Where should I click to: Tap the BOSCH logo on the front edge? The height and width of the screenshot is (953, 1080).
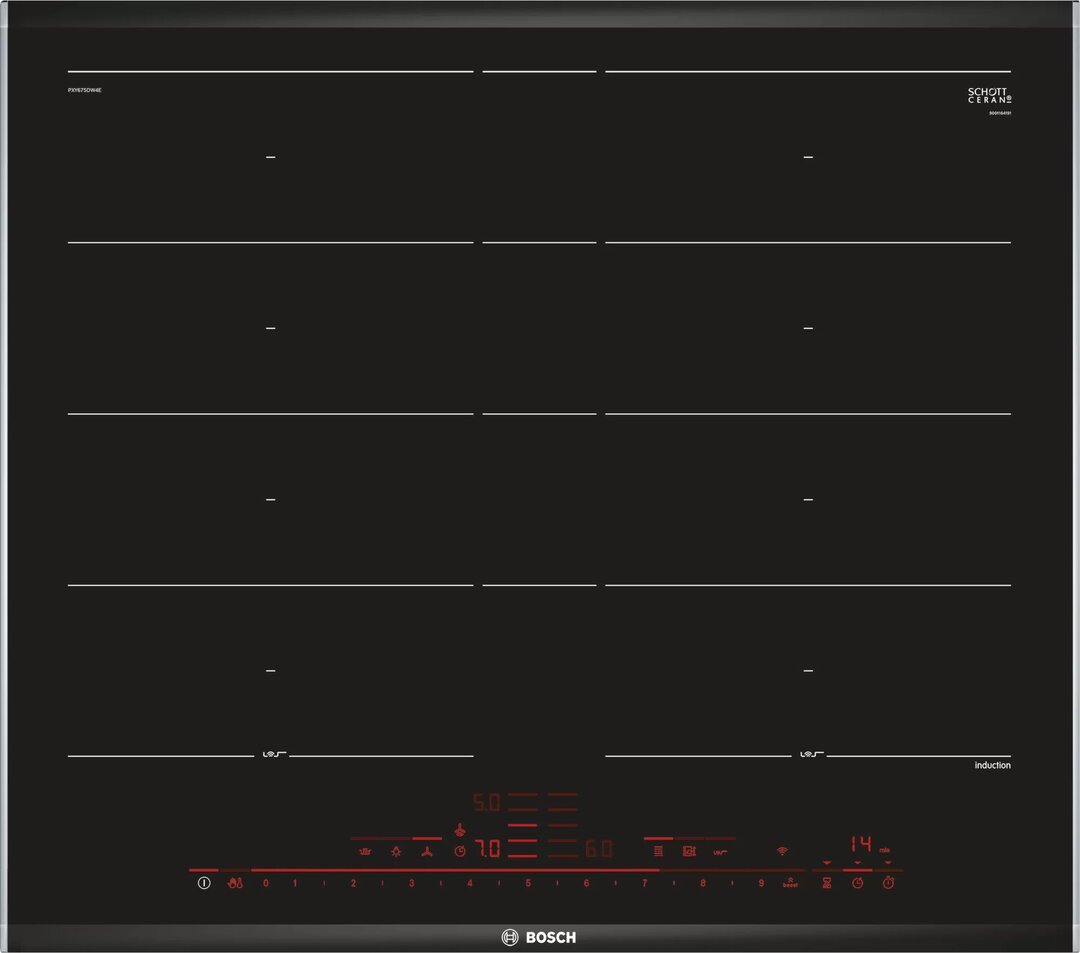tap(539, 937)
